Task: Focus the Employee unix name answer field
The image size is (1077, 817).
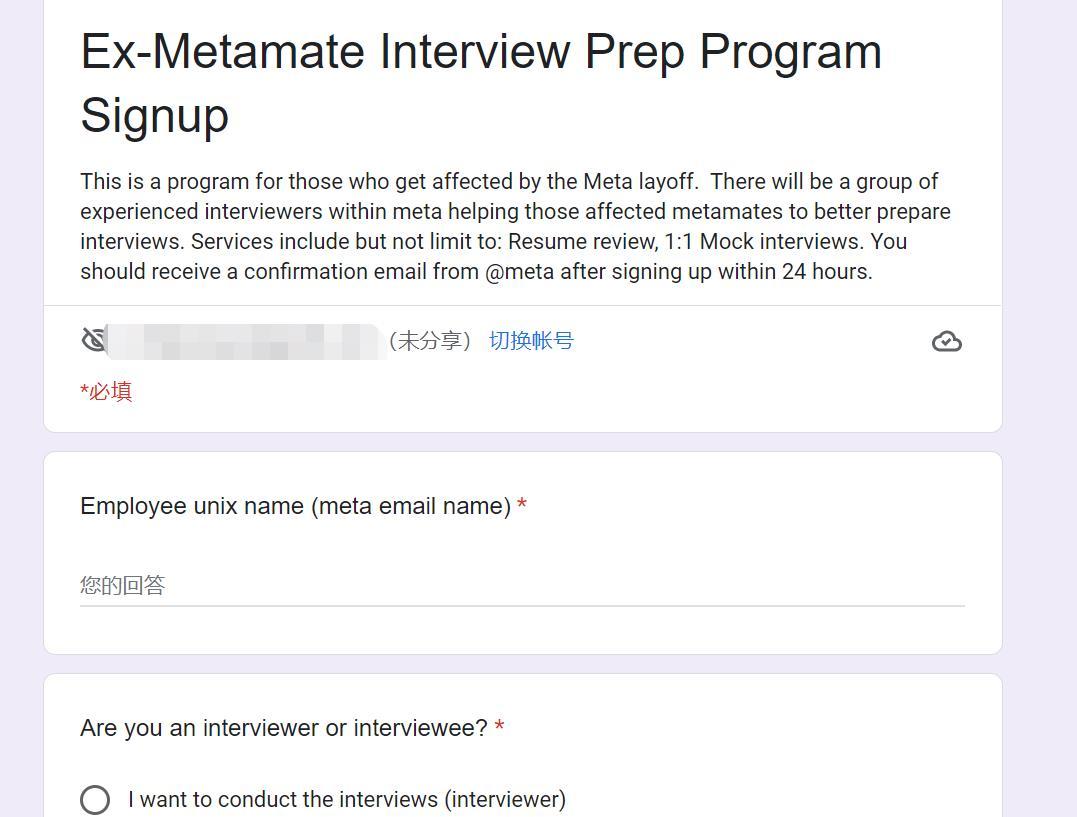Action: (x=522, y=585)
